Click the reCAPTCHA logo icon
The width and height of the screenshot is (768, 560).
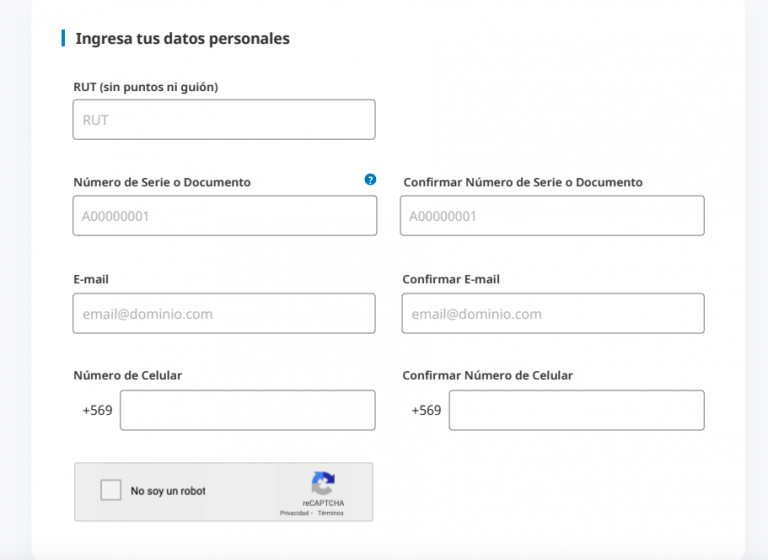coord(323,484)
